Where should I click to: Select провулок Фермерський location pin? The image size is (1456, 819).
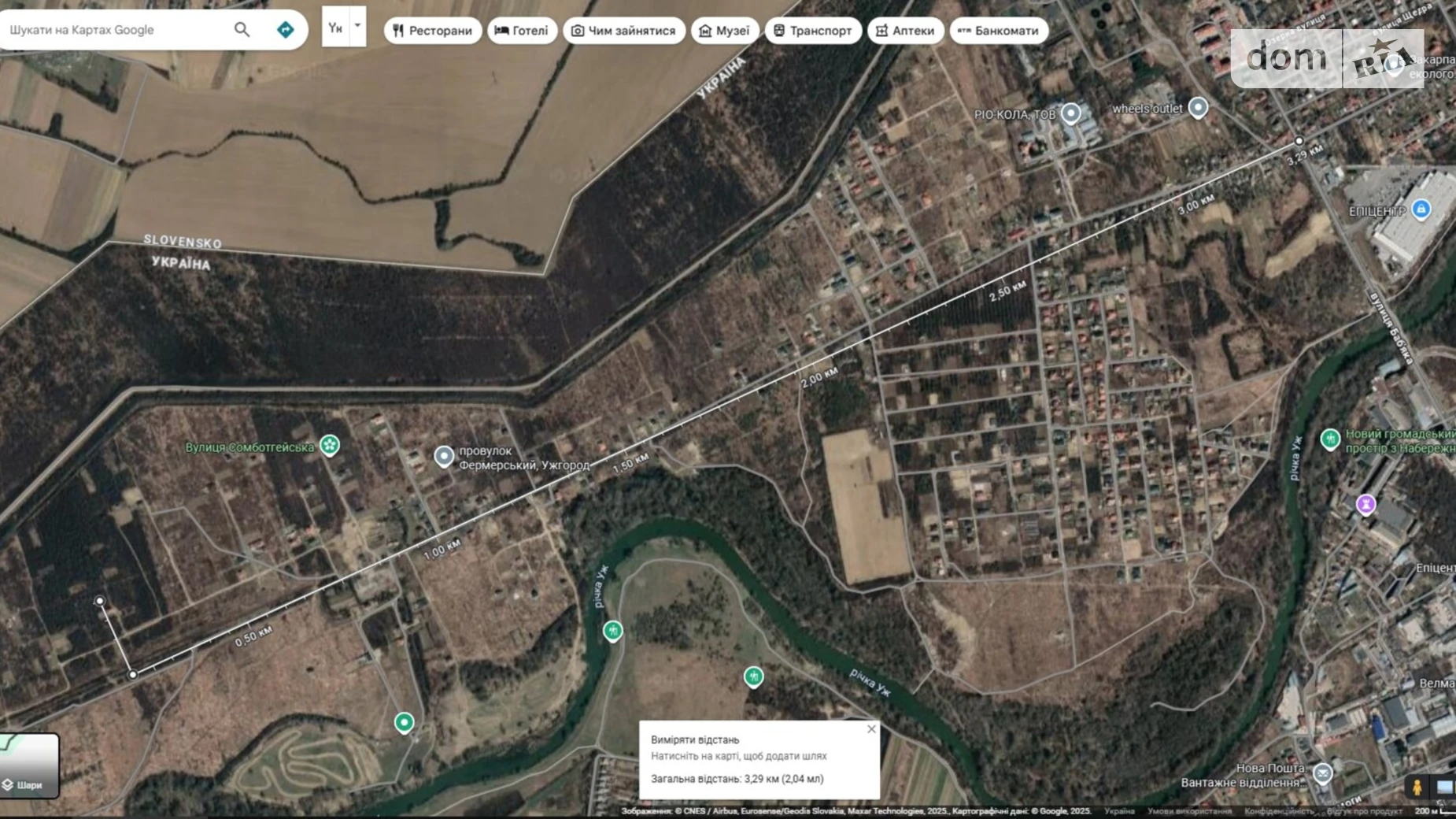coord(444,456)
